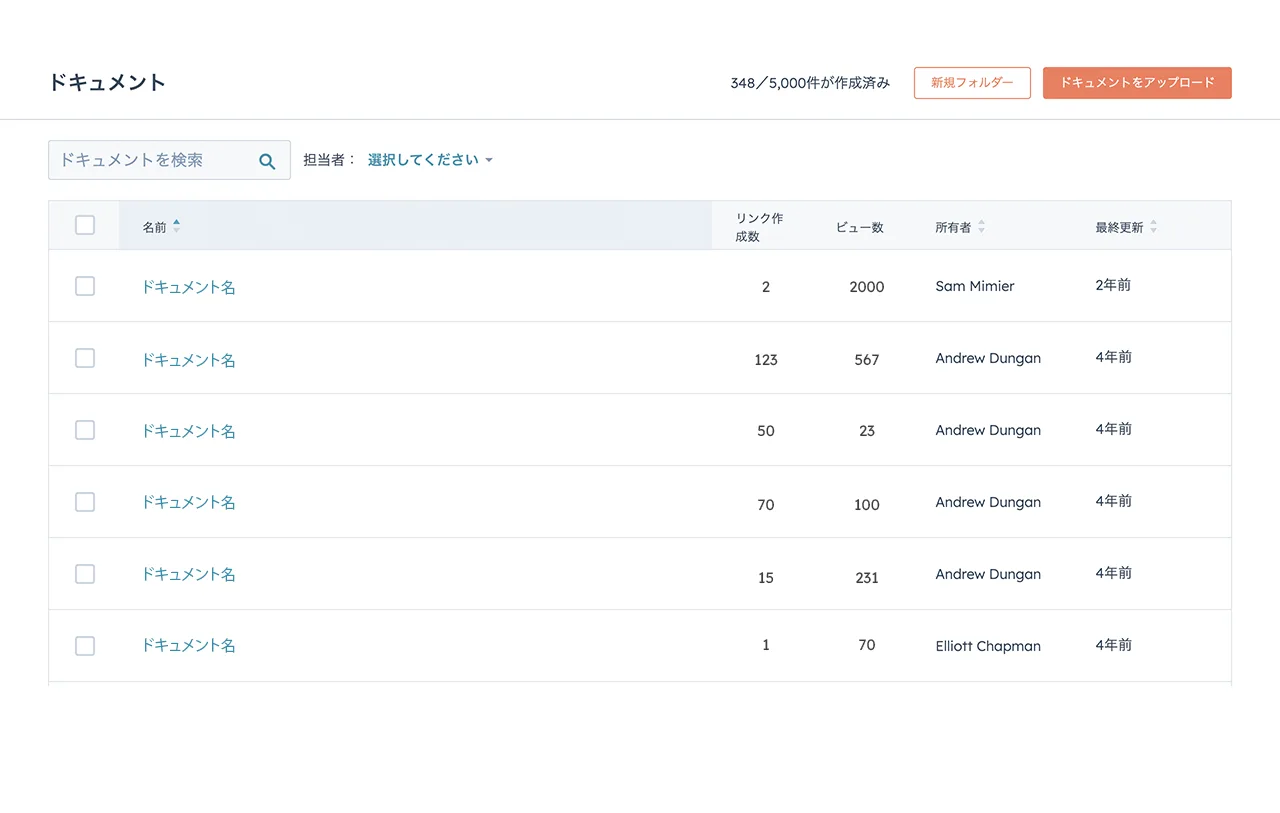Open the document owned by Sam Mimier
Viewport: 1280px width, 813px height.
point(188,287)
